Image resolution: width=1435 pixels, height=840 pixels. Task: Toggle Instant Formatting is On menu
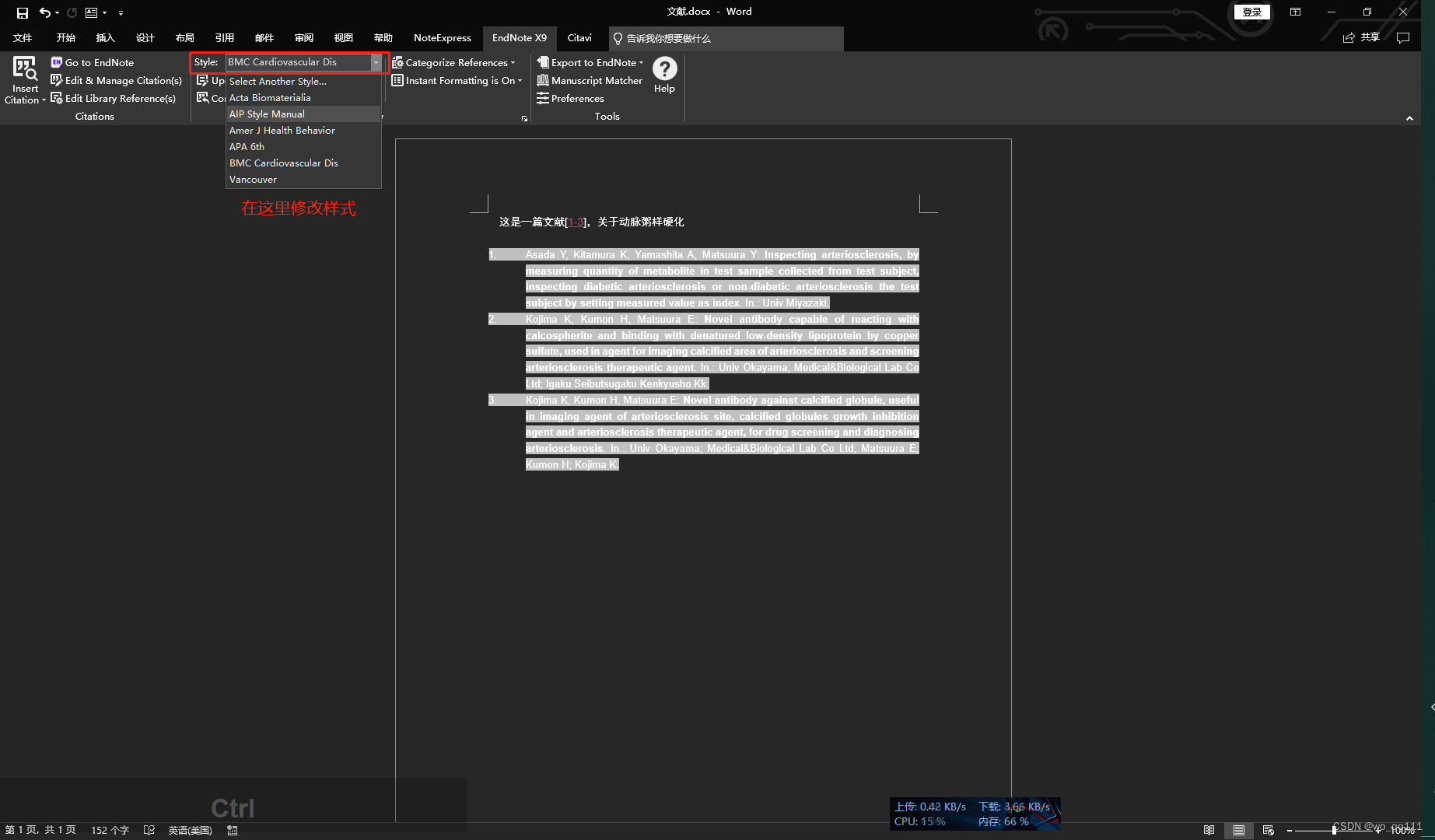[x=457, y=80]
